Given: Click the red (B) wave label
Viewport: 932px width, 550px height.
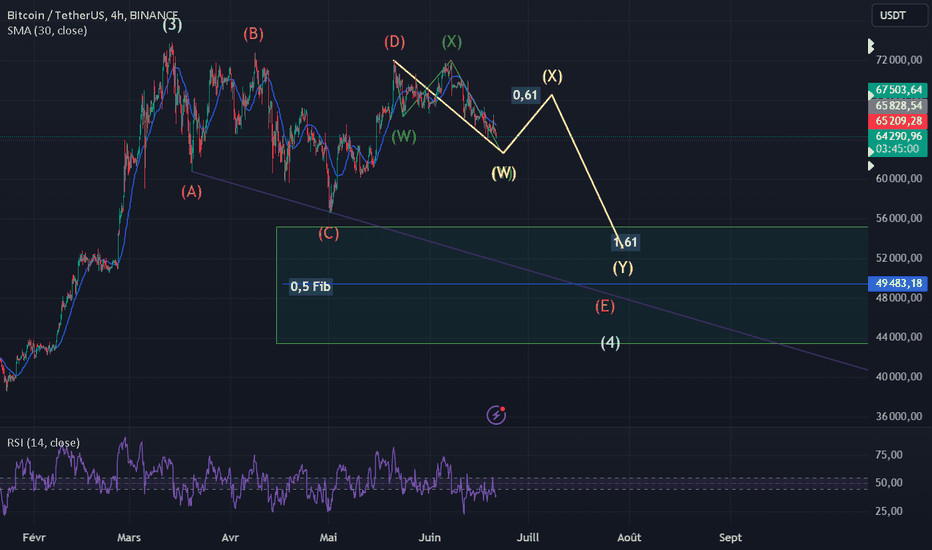Looking at the screenshot, I should (x=253, y=34).
